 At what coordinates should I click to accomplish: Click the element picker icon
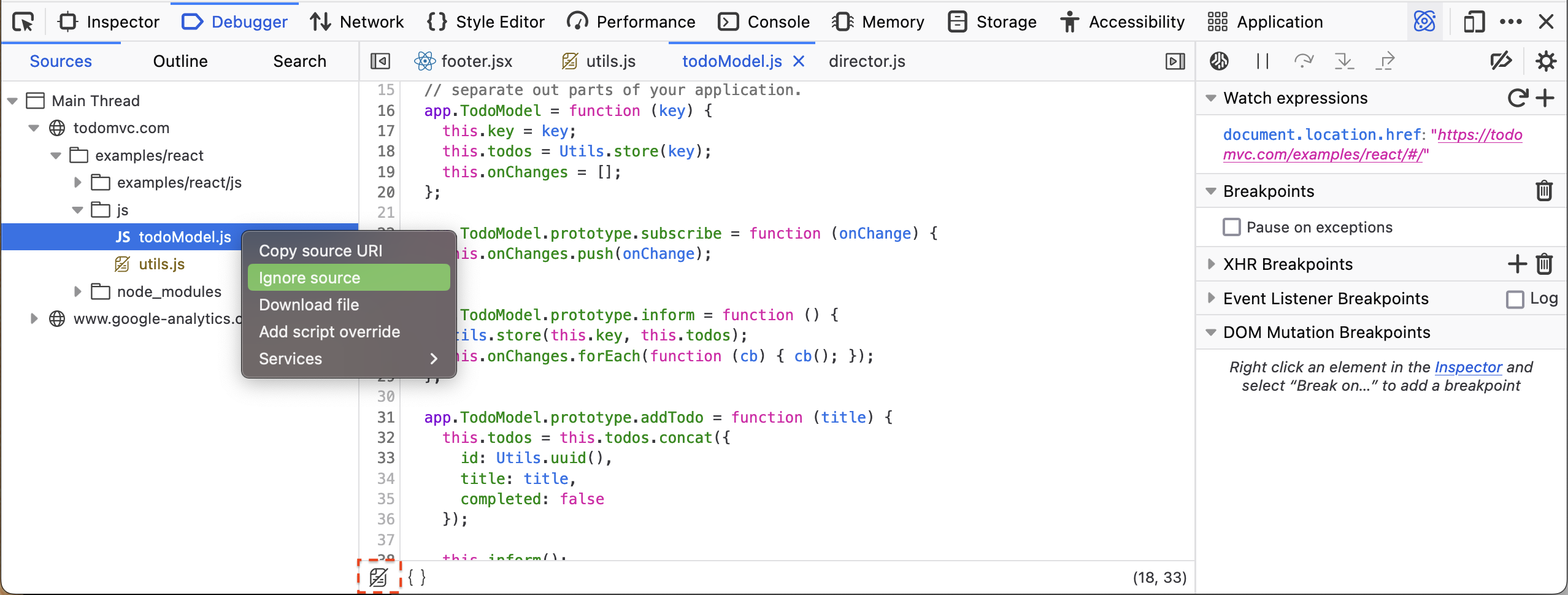tap(23, 22)
